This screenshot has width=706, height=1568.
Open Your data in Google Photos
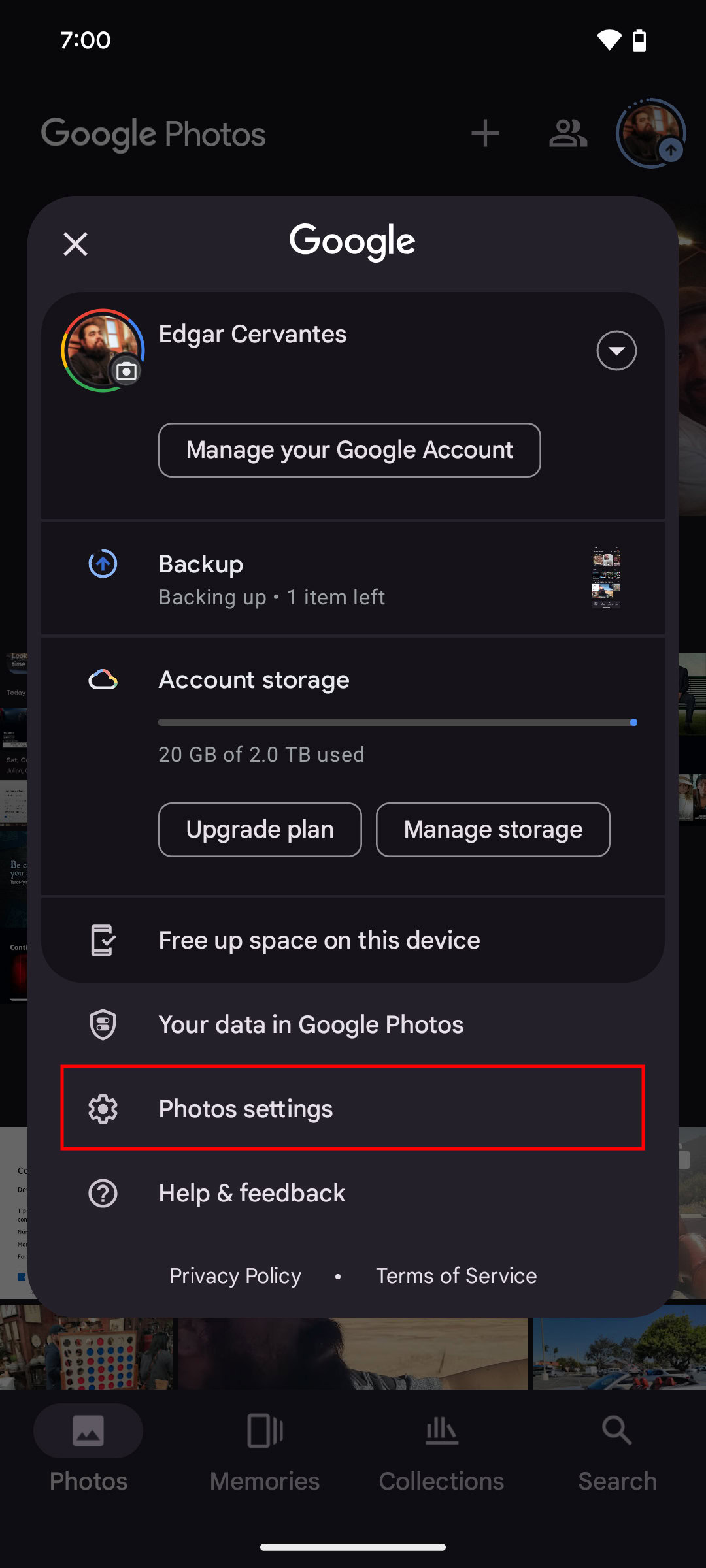[x=311, y=1024]
